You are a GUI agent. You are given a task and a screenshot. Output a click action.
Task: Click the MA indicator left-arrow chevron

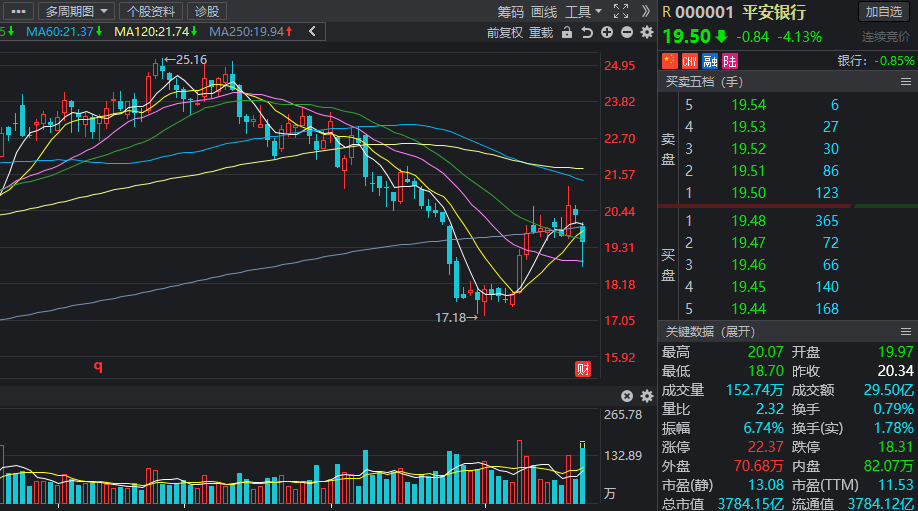point(312,32)
